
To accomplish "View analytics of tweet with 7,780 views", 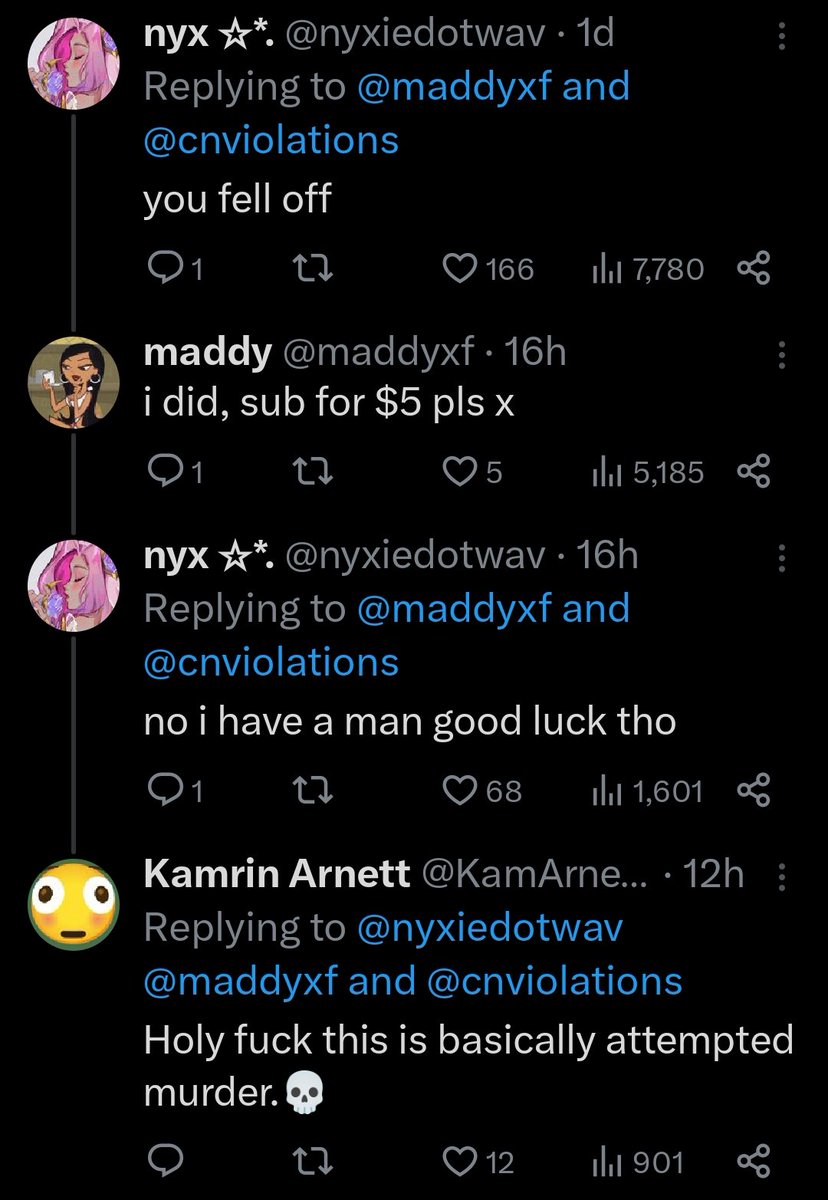I will click(x=648, y=269).
